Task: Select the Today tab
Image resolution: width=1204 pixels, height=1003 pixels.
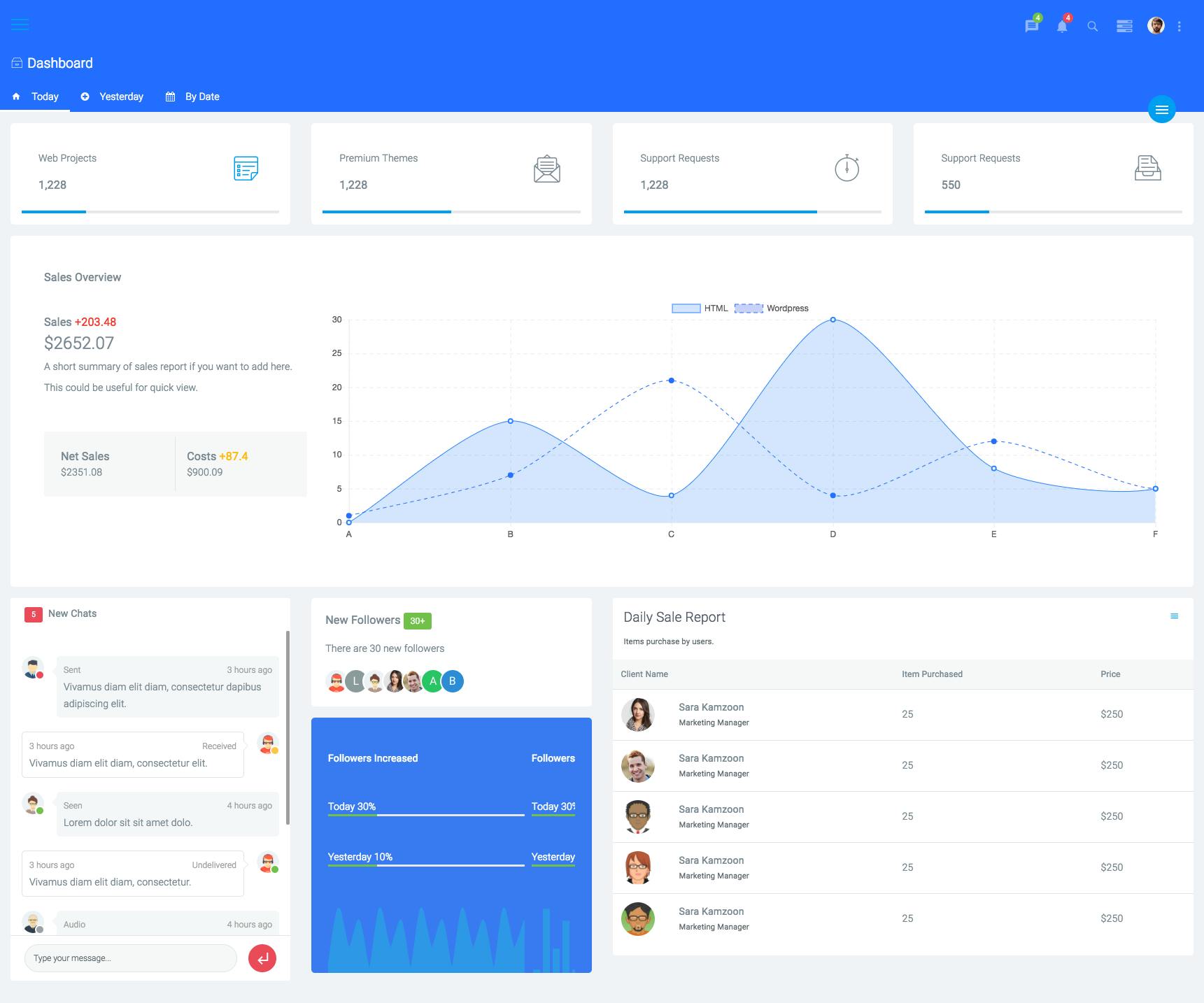Action: point(35,97)
